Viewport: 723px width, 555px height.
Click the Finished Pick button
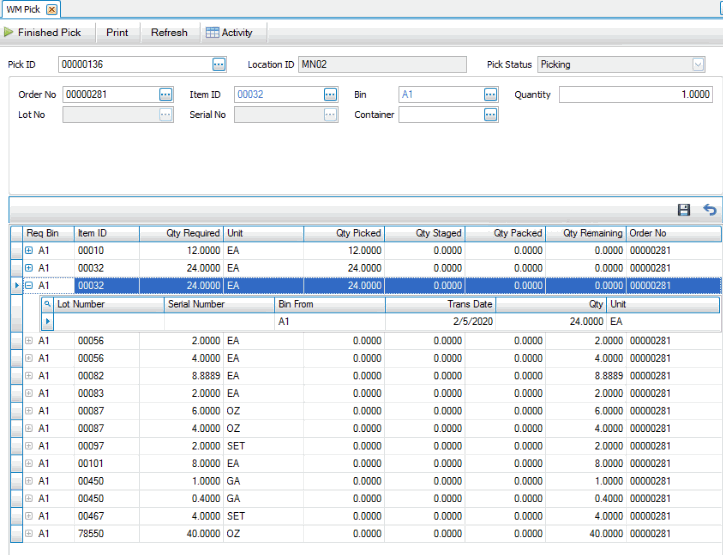[x=43, y=32]
